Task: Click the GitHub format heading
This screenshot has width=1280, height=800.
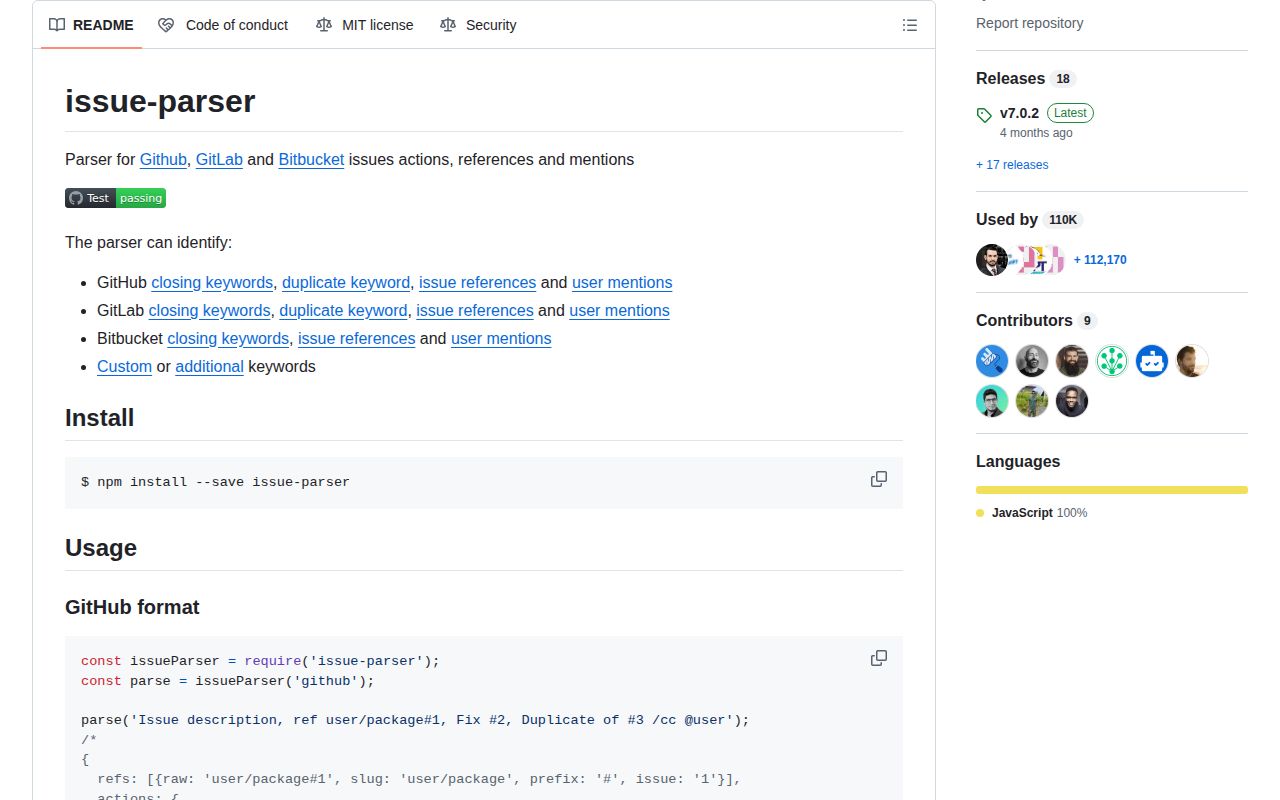Action: (x=132, y=607)
